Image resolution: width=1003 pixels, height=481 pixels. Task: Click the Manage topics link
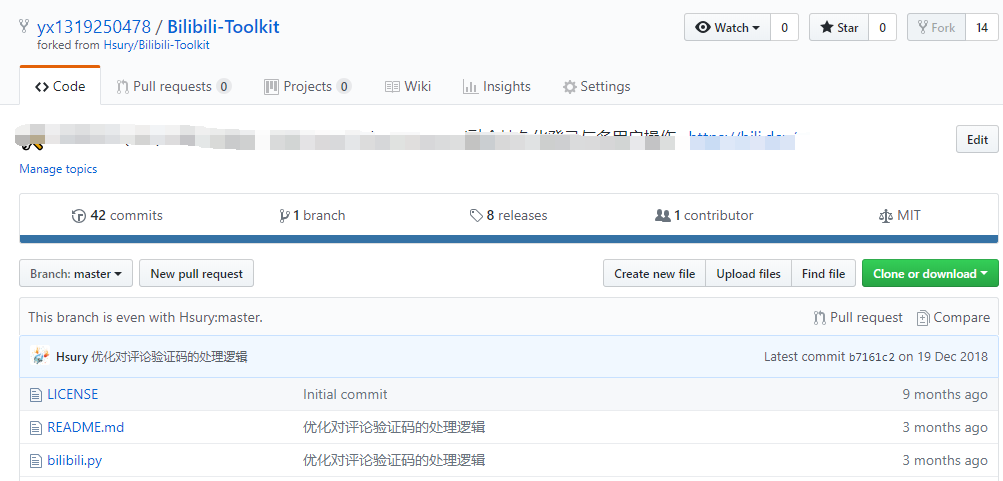coord(58,169)
